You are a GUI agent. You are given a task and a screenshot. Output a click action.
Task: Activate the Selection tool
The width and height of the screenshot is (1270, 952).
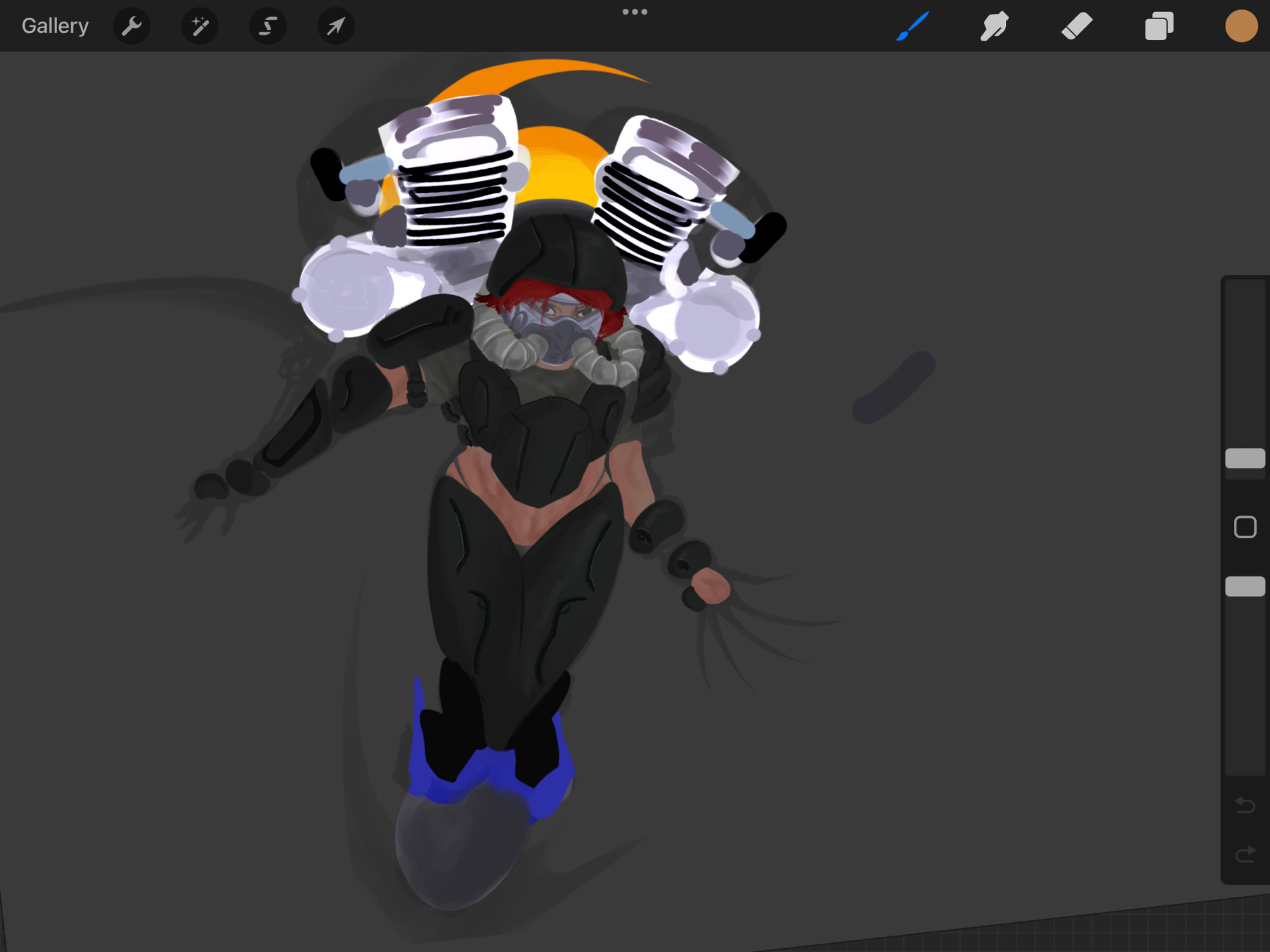(x=268, y=26)
